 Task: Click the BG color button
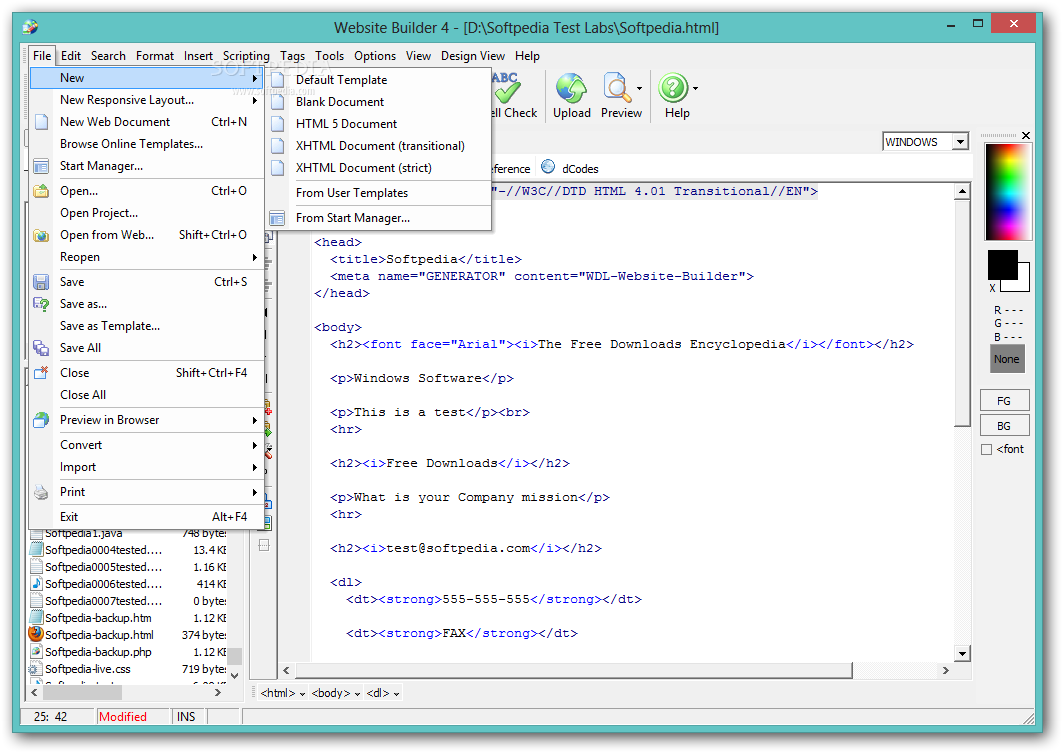pos(1005,426)
